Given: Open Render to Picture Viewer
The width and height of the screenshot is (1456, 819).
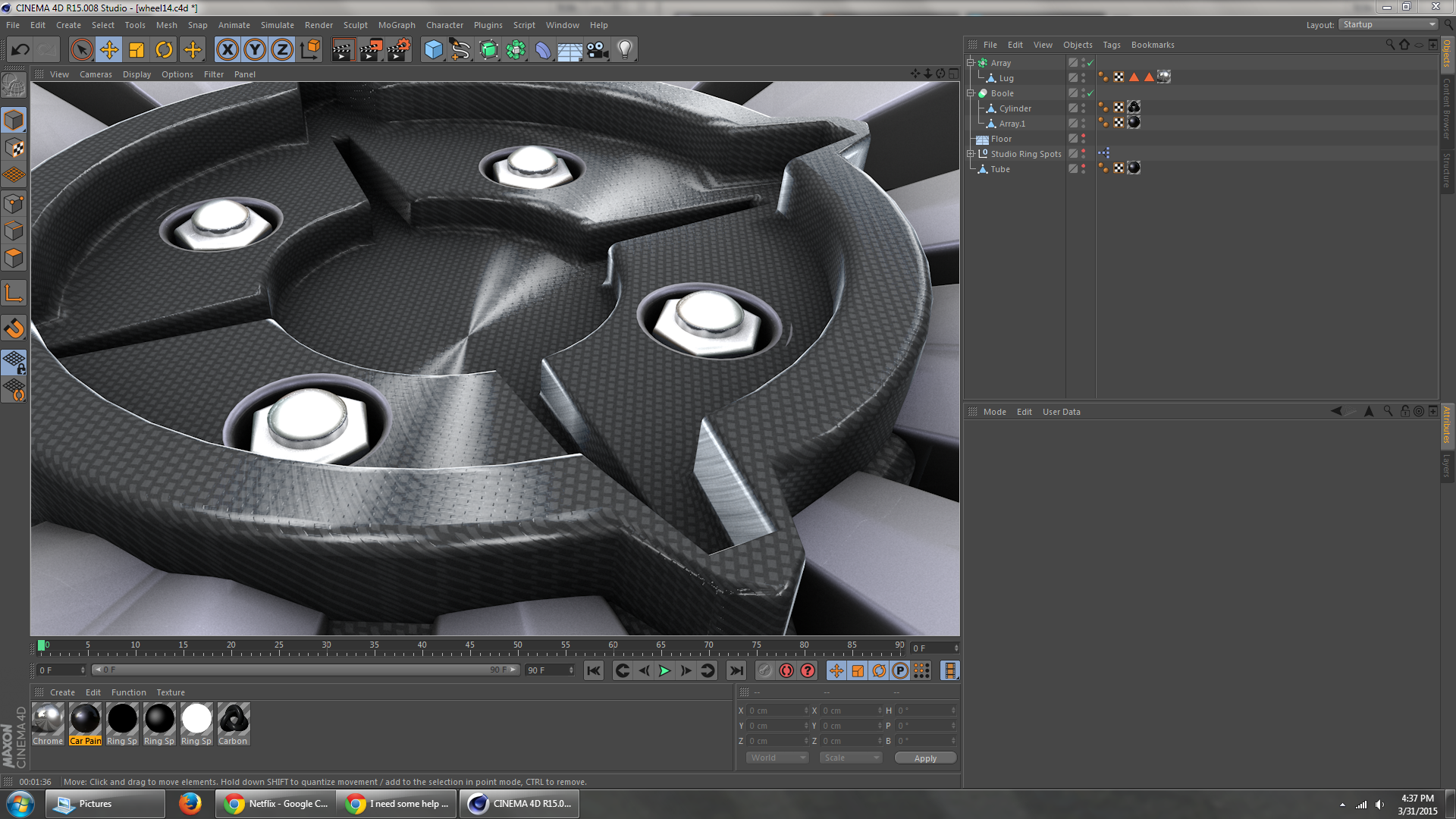Looking at the screenshot, I should coord(371,50).
